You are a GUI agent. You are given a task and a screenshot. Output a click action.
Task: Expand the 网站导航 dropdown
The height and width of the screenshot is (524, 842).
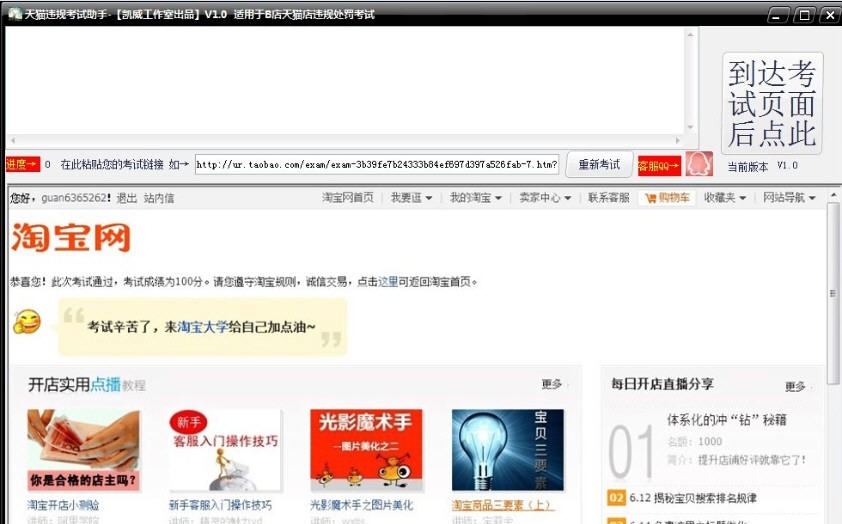789,198
